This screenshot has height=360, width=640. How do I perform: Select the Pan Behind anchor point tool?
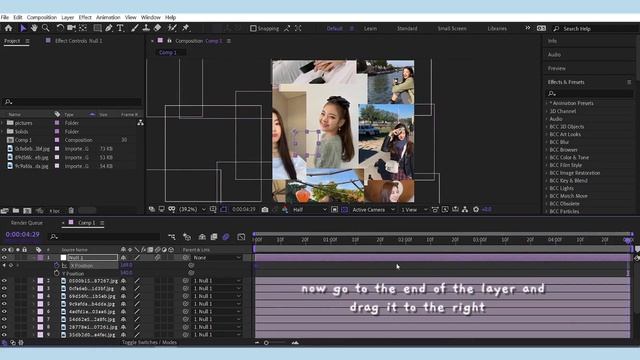pyautogui.click(x=83, y=28)
